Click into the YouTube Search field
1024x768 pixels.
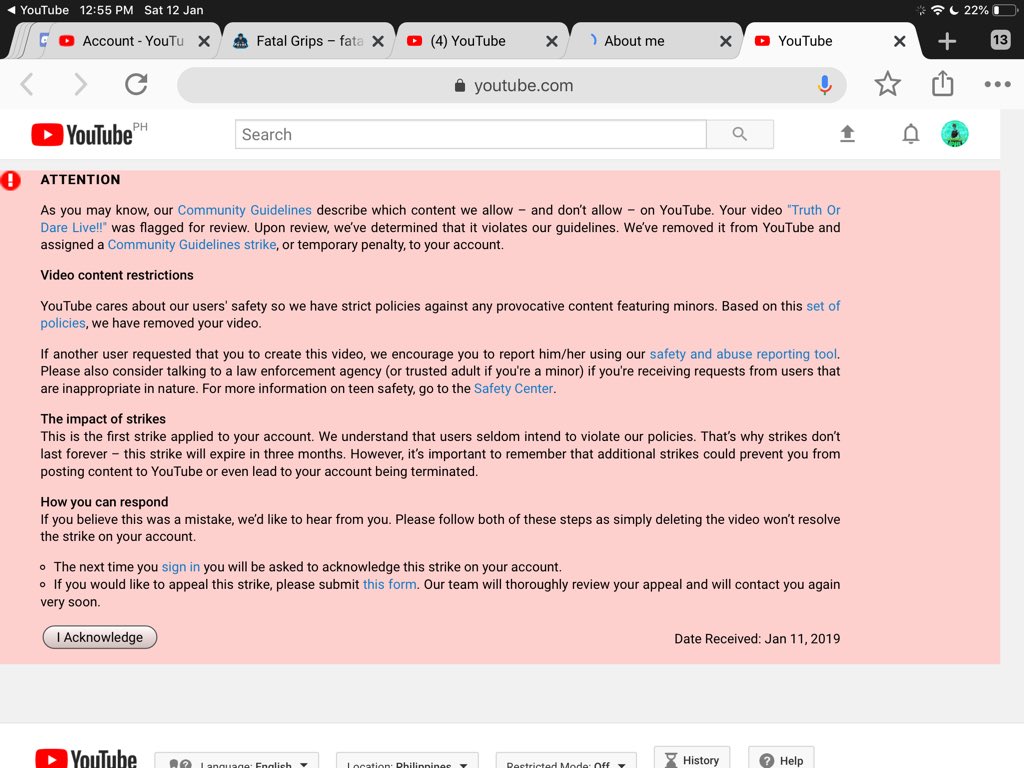470,134
